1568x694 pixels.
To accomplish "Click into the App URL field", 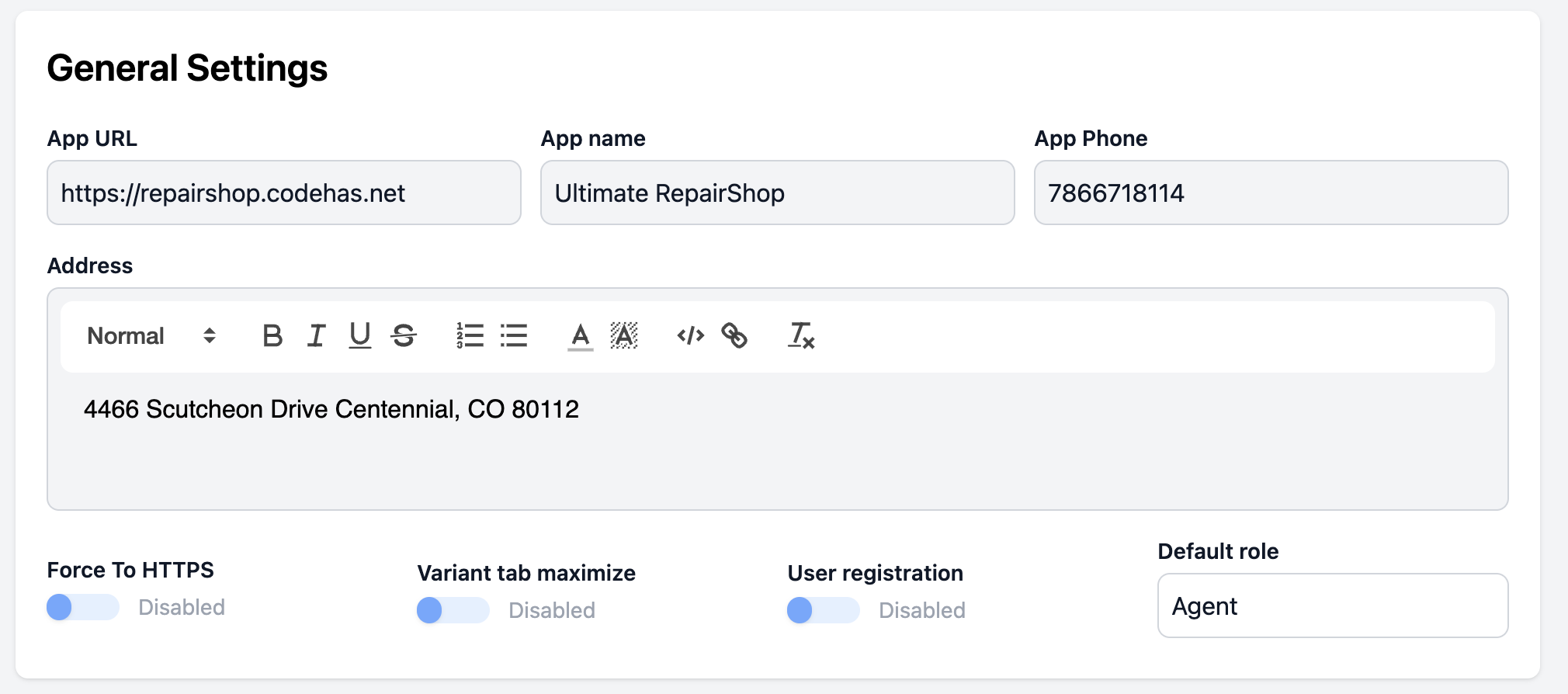I will [x=283, y=193].
